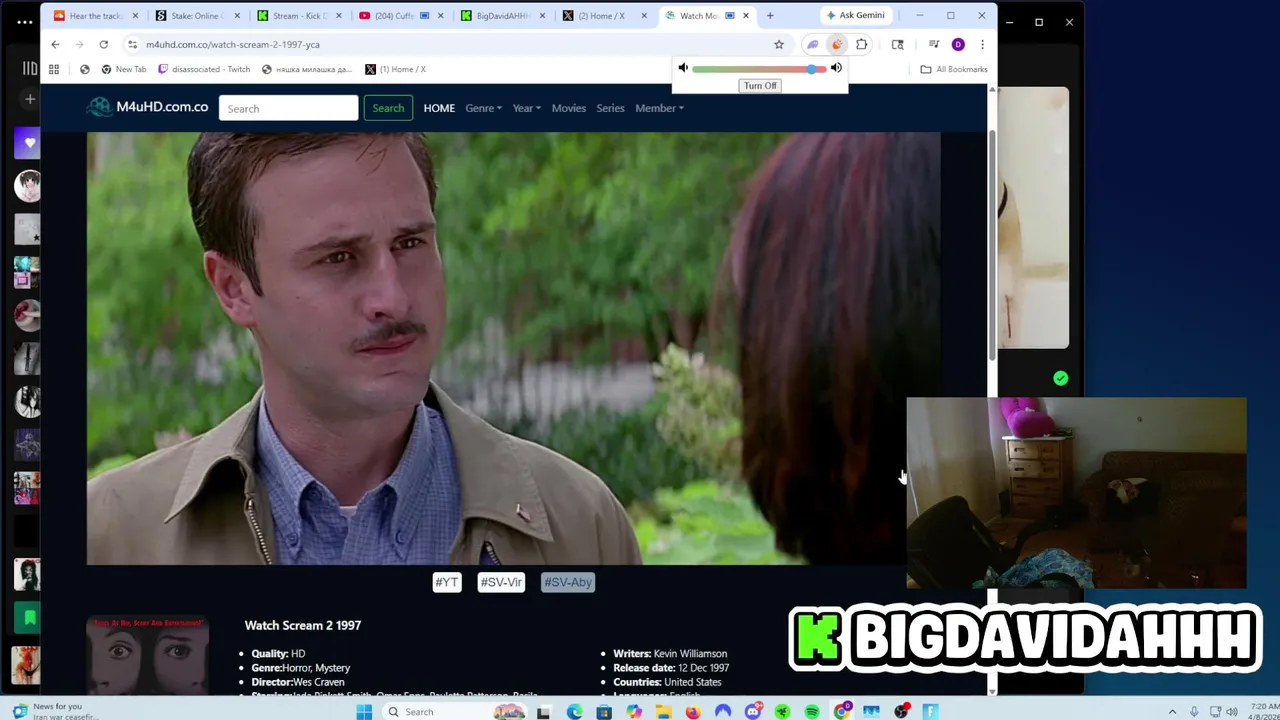Reload the page with the refresh icon
Screen dimensions: 1280x720
click(x=103, y=44)
